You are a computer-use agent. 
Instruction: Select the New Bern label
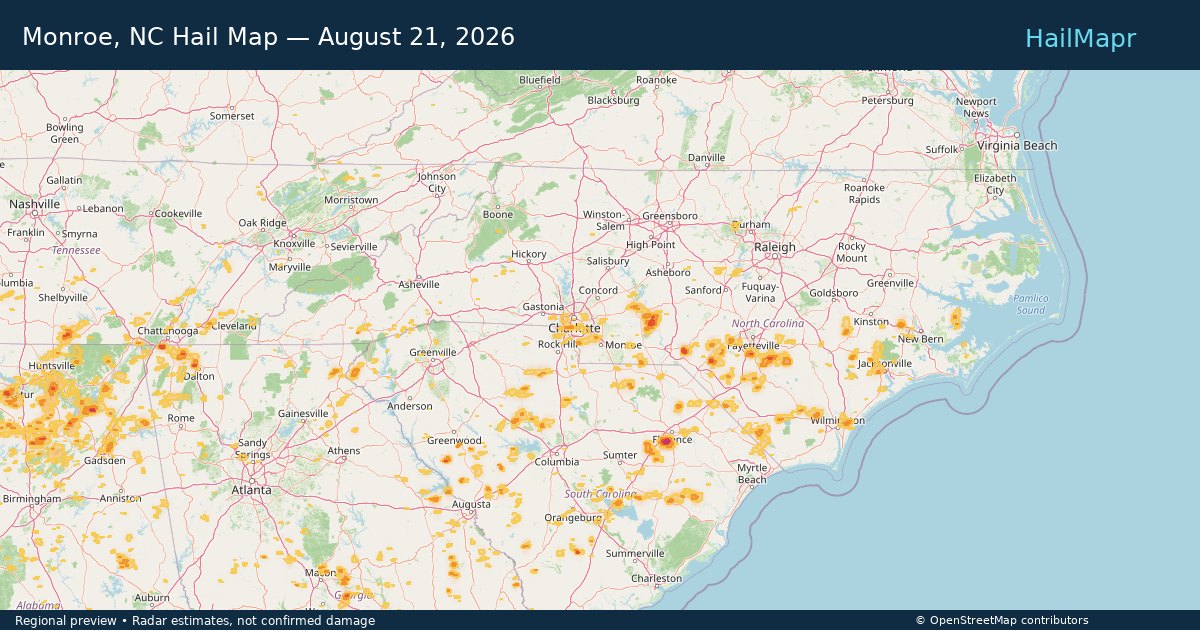920,340
